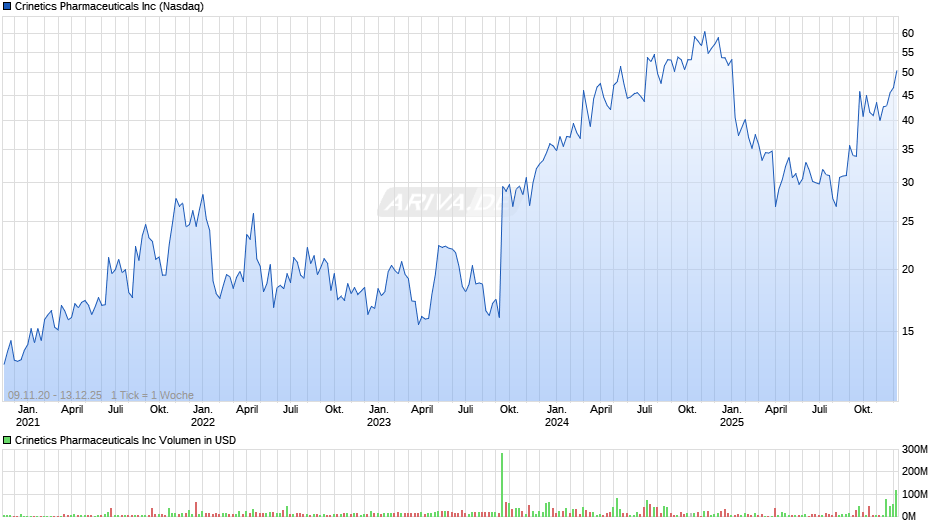The image size is (940, 526).
Task: Click the Jan. 2022 time axis label
Action: click(x=203, y=416)
